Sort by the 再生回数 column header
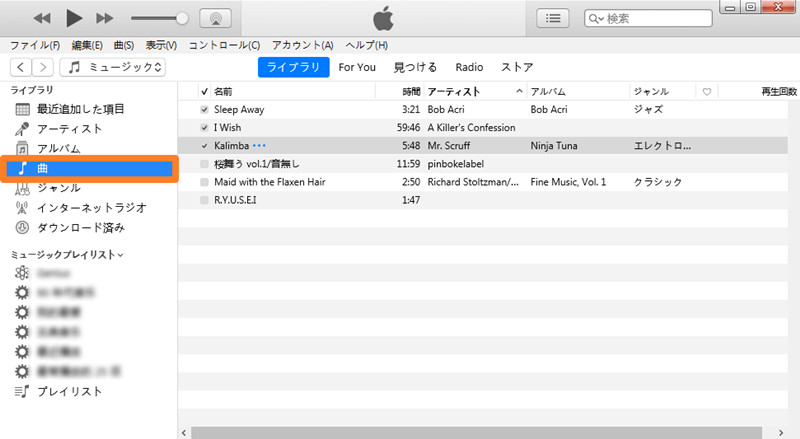Screen dimensions: 800x439 [779, 91]
